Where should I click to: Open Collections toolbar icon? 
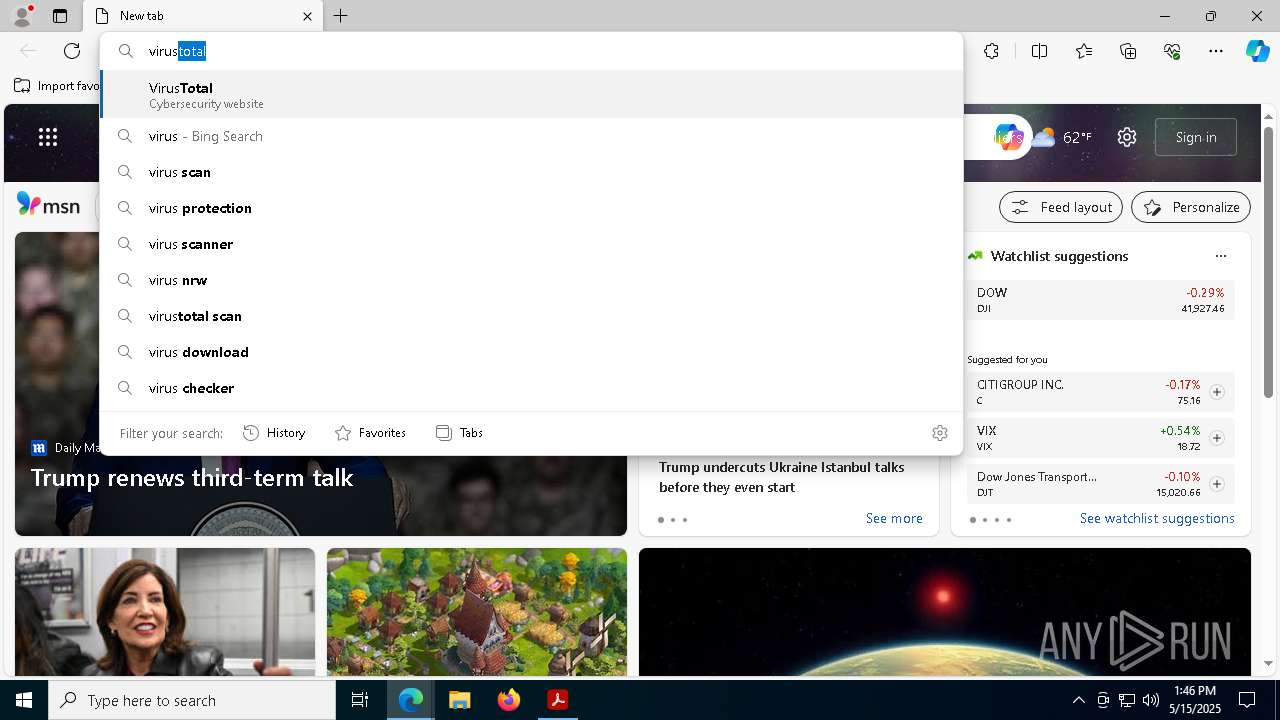(1128, 51)
